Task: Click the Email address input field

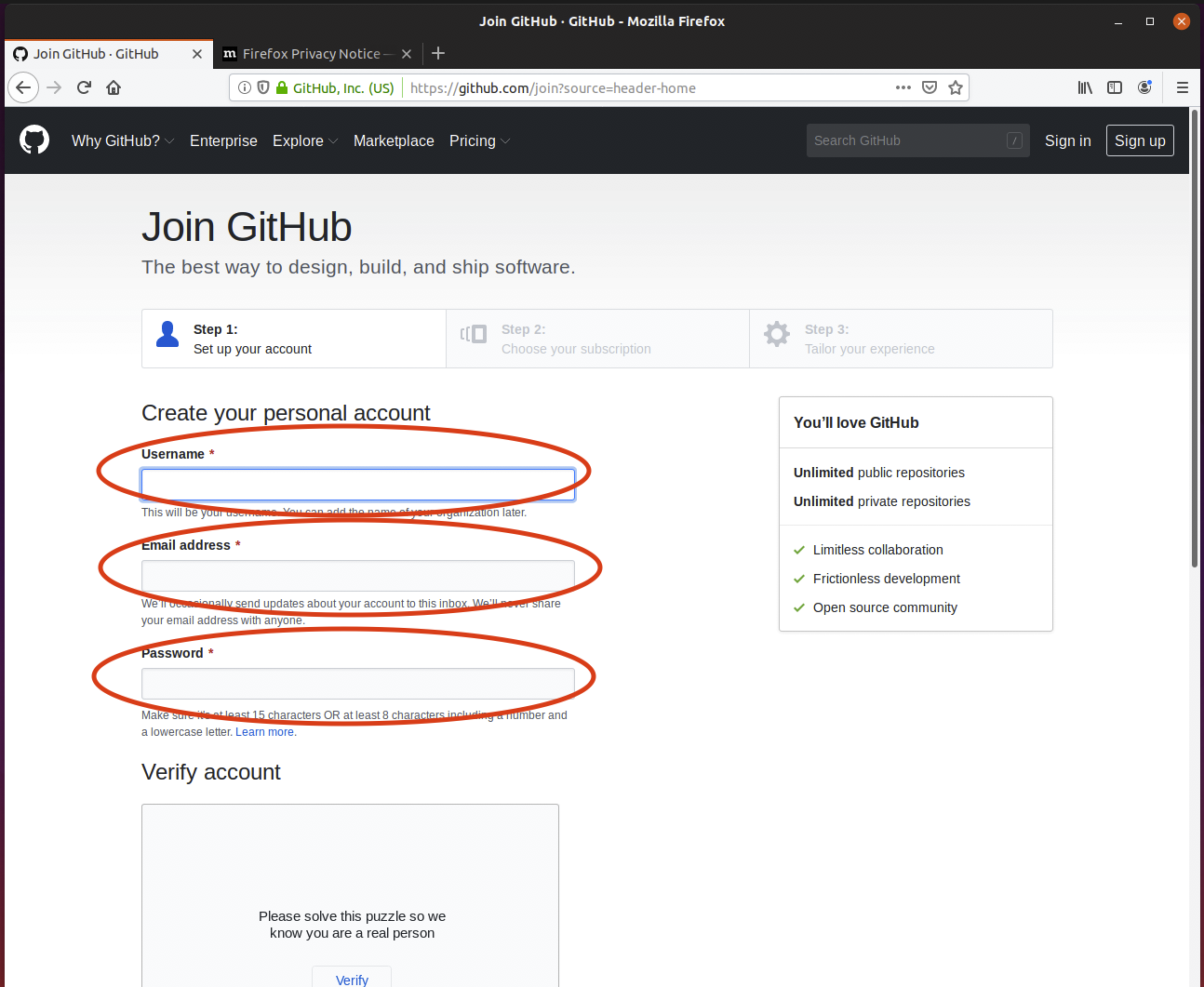Action: point(358,576)
